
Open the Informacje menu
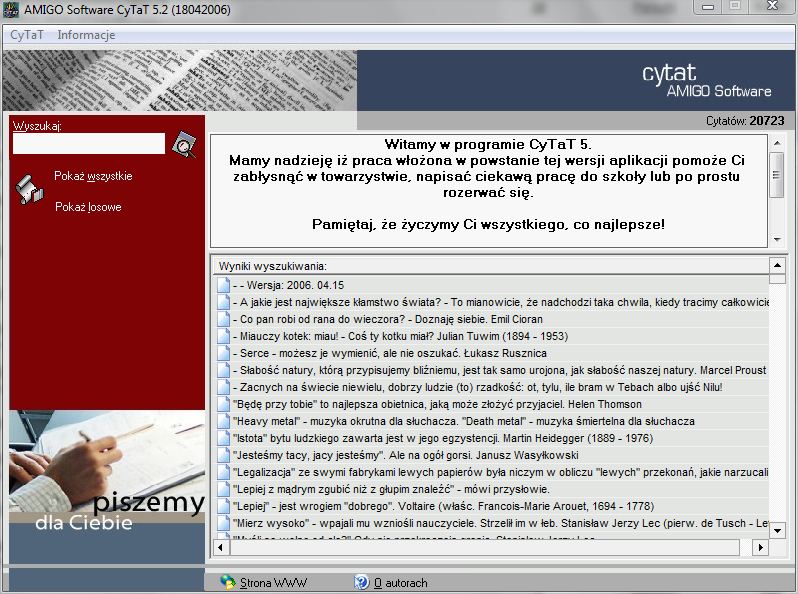[86, 35]
